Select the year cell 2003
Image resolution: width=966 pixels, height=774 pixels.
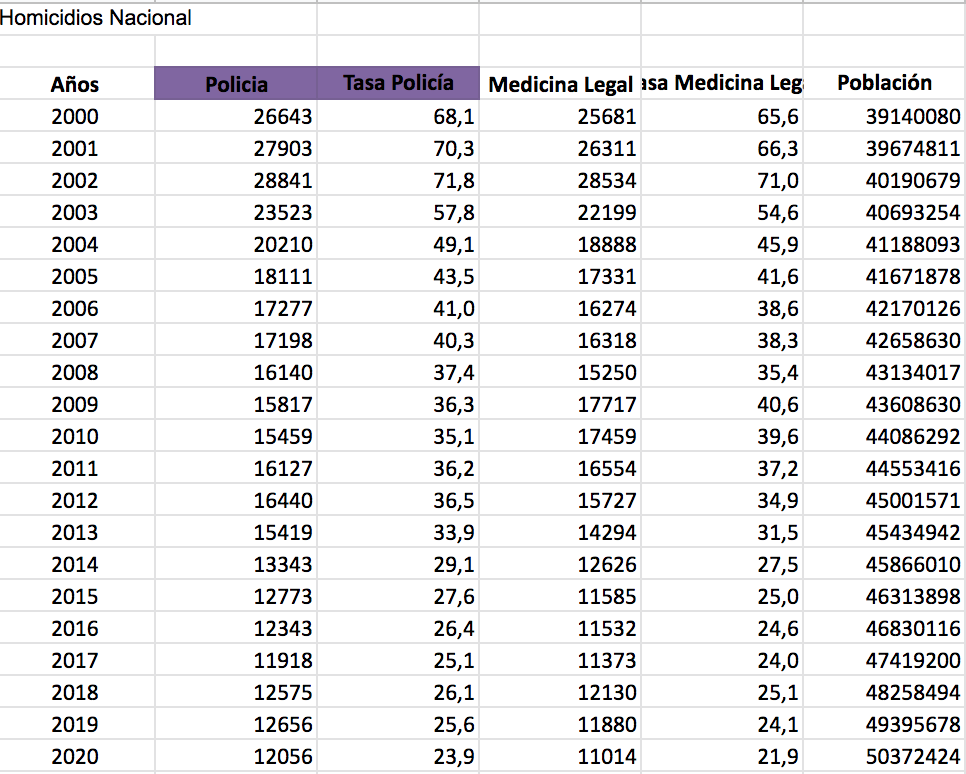coord(75,213)
